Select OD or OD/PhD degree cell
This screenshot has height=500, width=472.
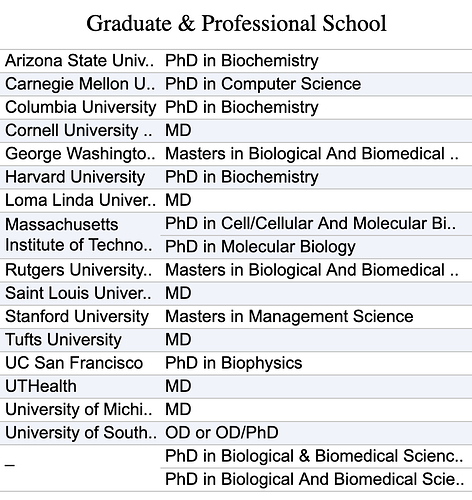(316, 433)
